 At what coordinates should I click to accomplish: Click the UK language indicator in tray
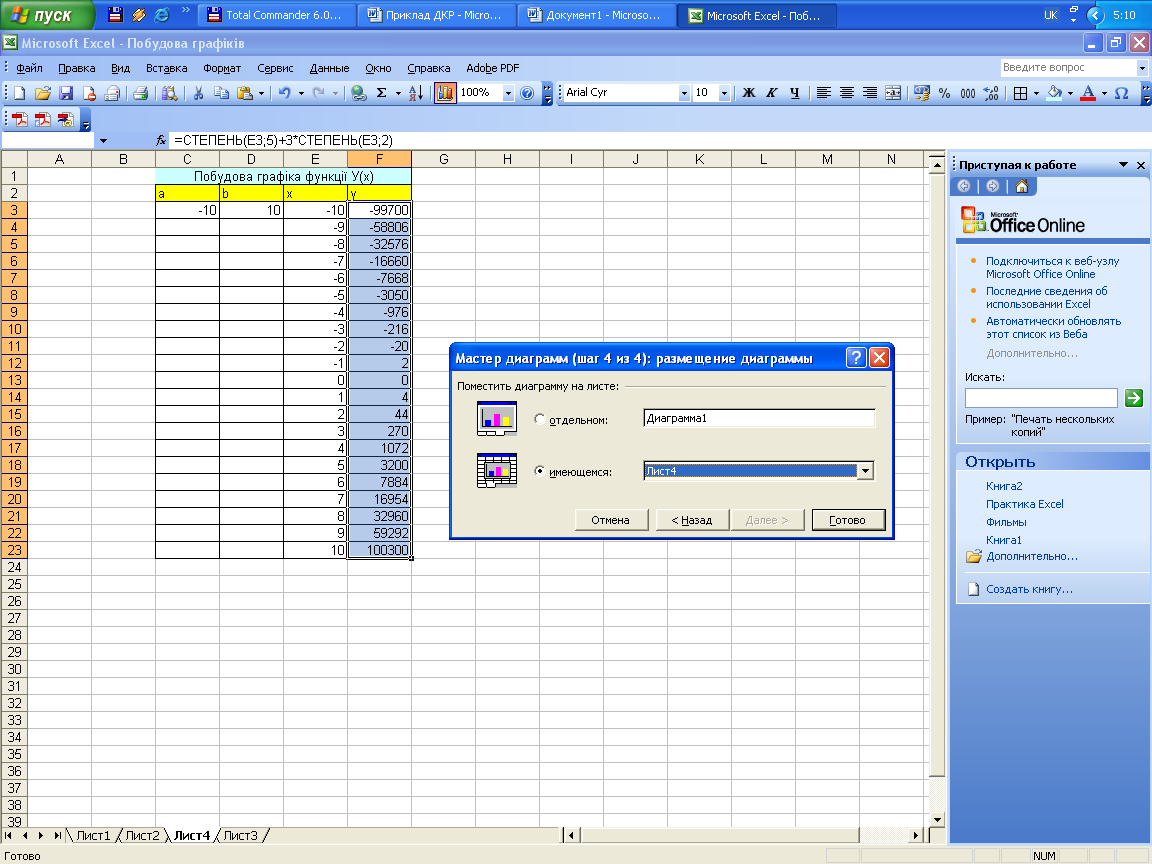point(1051,15)
